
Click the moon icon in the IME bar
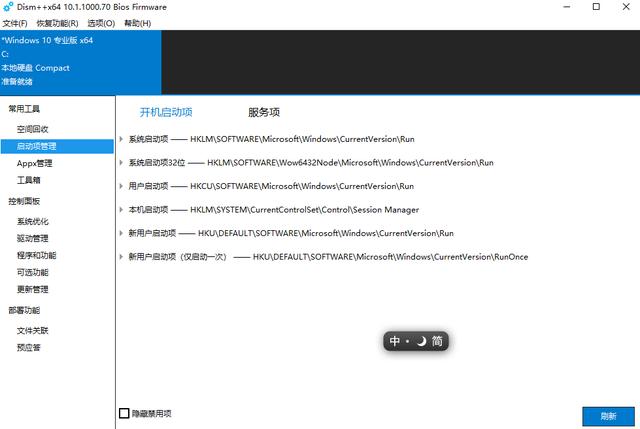pos(422,341)
